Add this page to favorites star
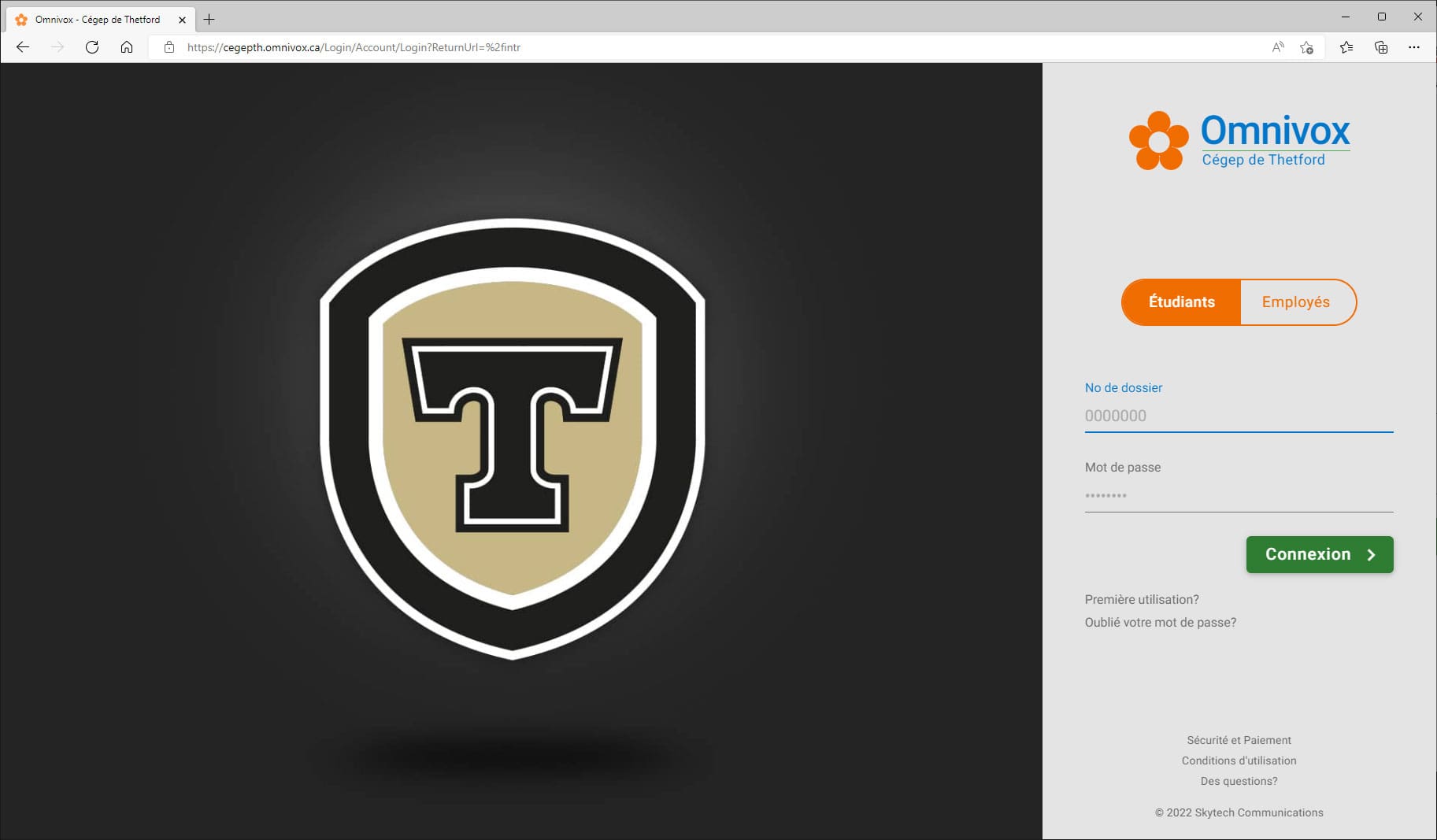The width and height of the screenshot is (1437, 840). pos(1307,47)
